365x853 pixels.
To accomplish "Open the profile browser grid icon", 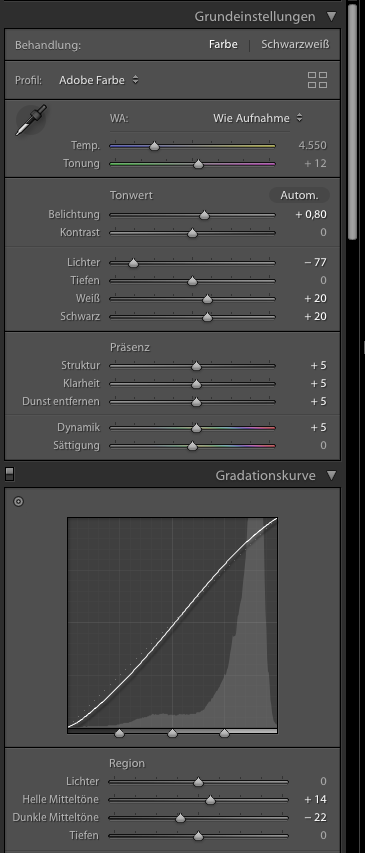I will (318, 80).
